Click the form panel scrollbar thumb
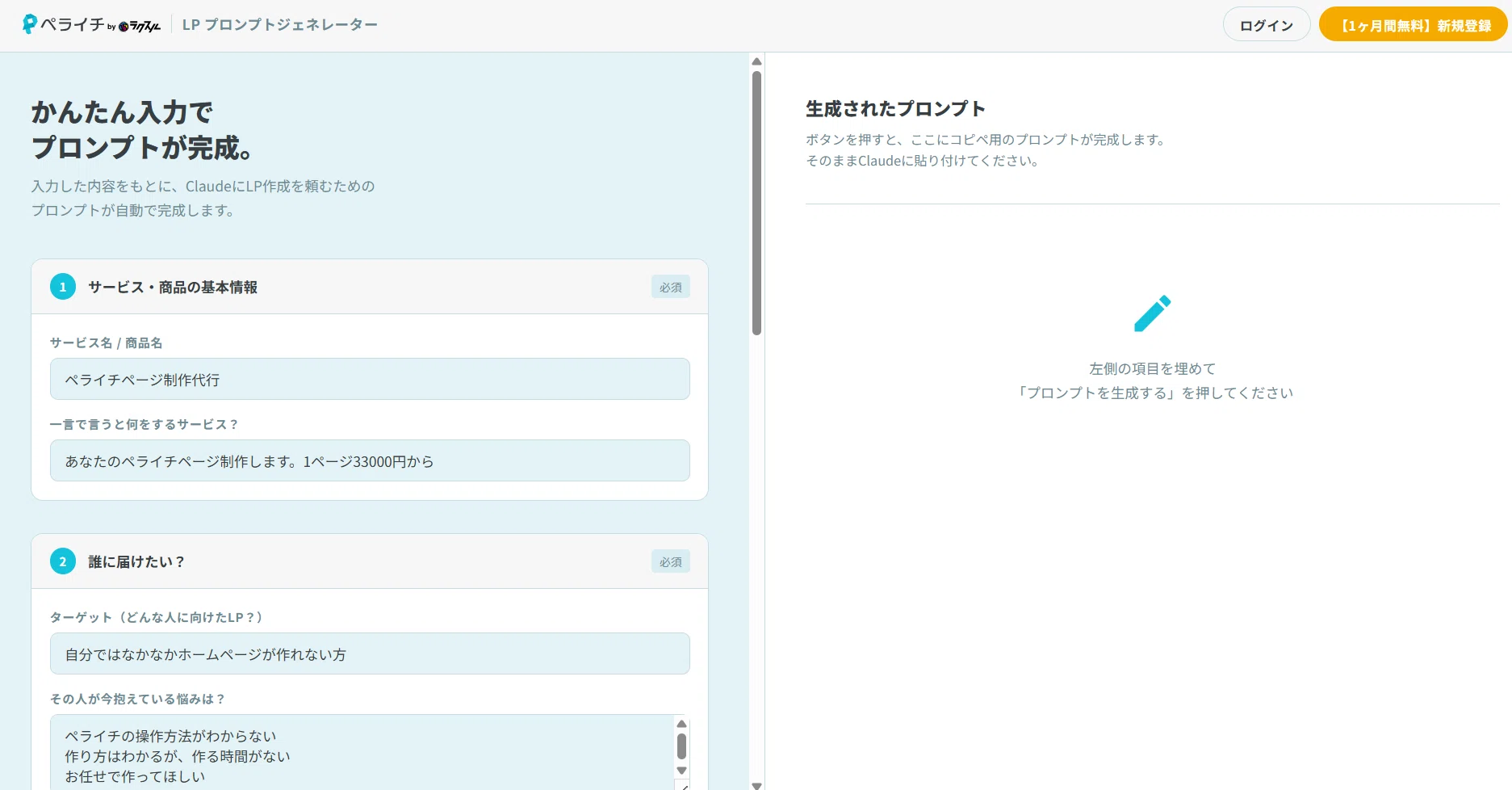The width and height of the screenshot is (1512, 790). tap(756, 203)
